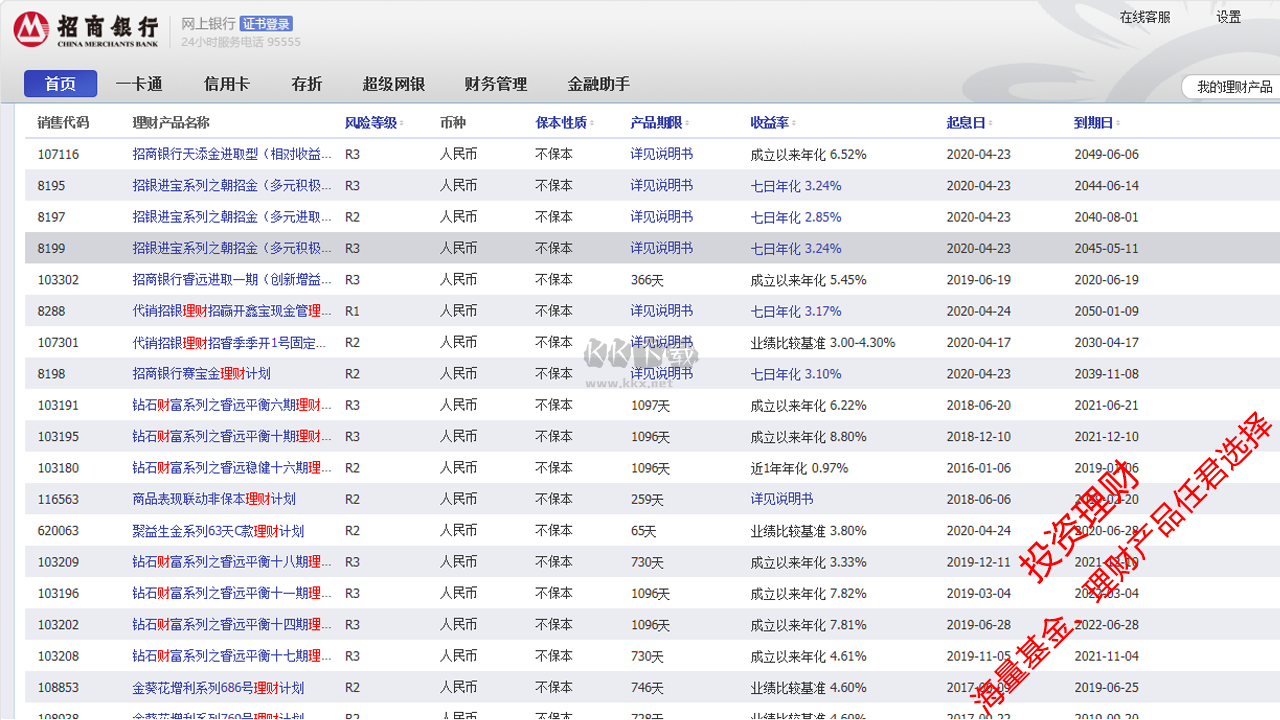Screen dimensions: 1280x720
Task: Sort by 收益率 column header
Action: coord(769,123)
